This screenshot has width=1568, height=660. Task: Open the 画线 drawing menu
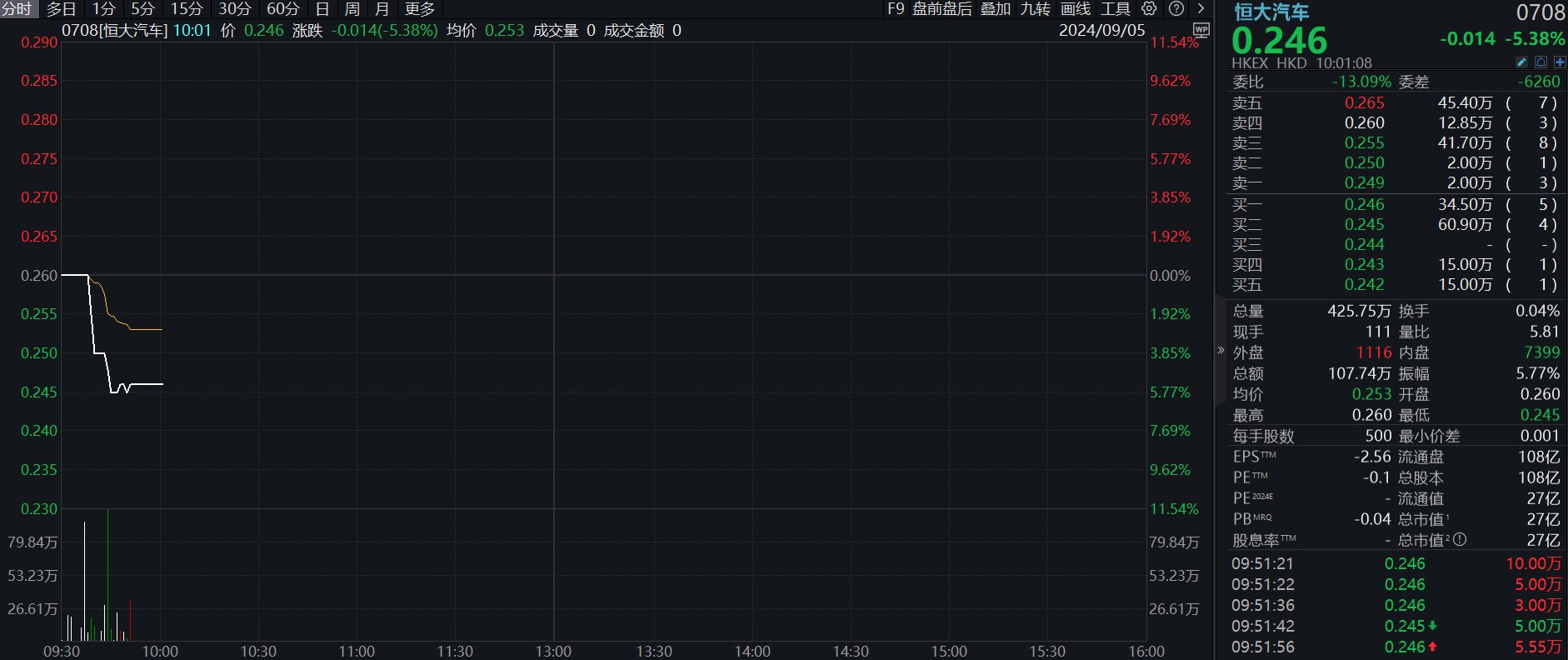pyautogui.click(x=1076, y=9)
